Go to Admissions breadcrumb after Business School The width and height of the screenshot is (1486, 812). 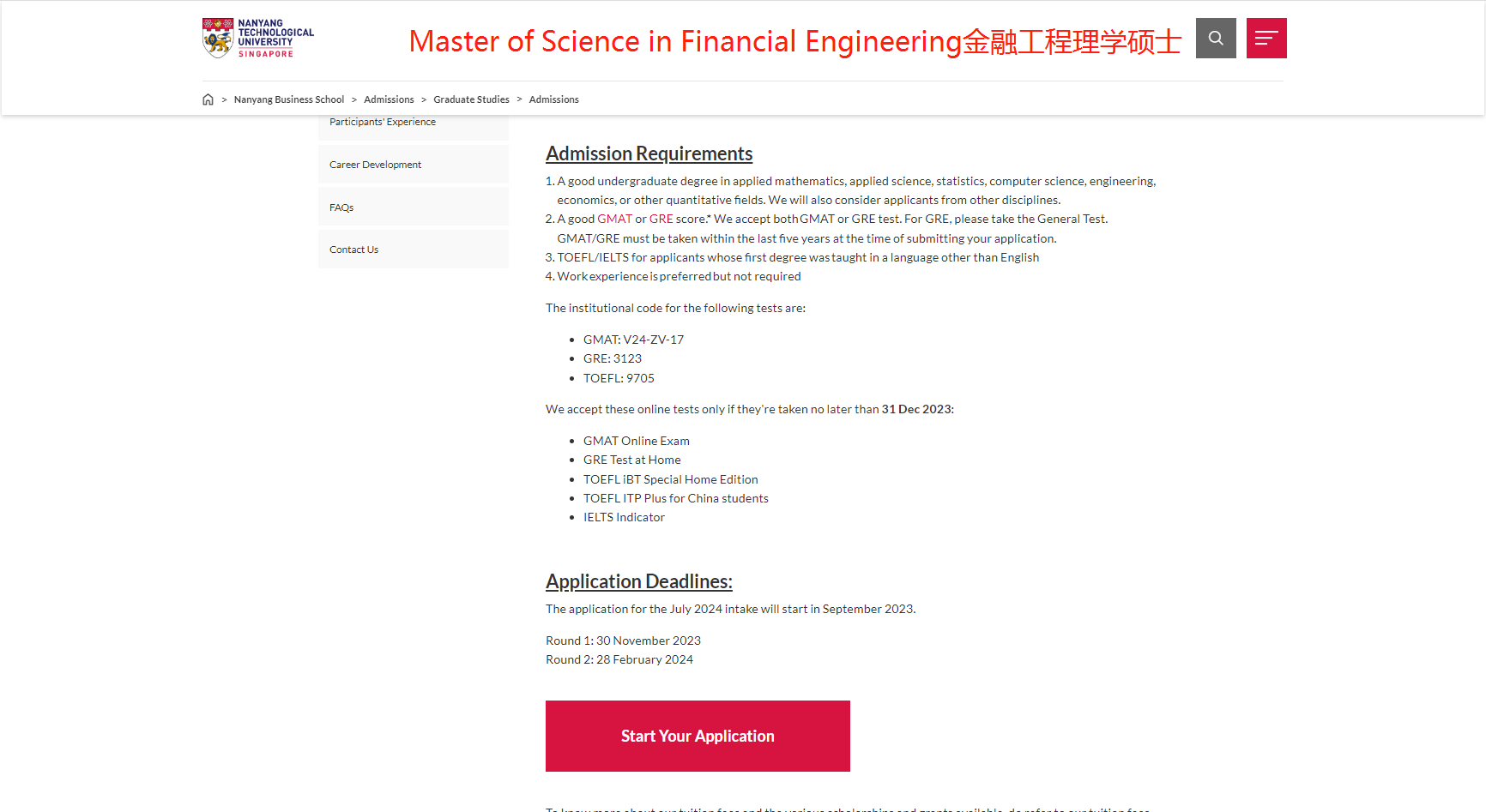point(389,99)
